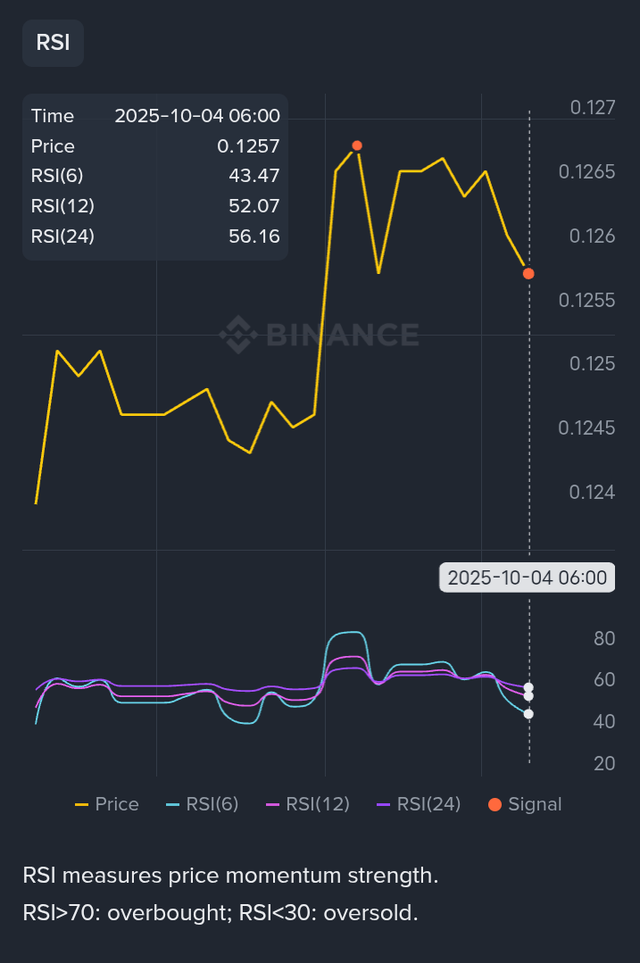
Task: Click the Binance watermark logo icon
Action: pyautogui.click(x=238, y=333)
